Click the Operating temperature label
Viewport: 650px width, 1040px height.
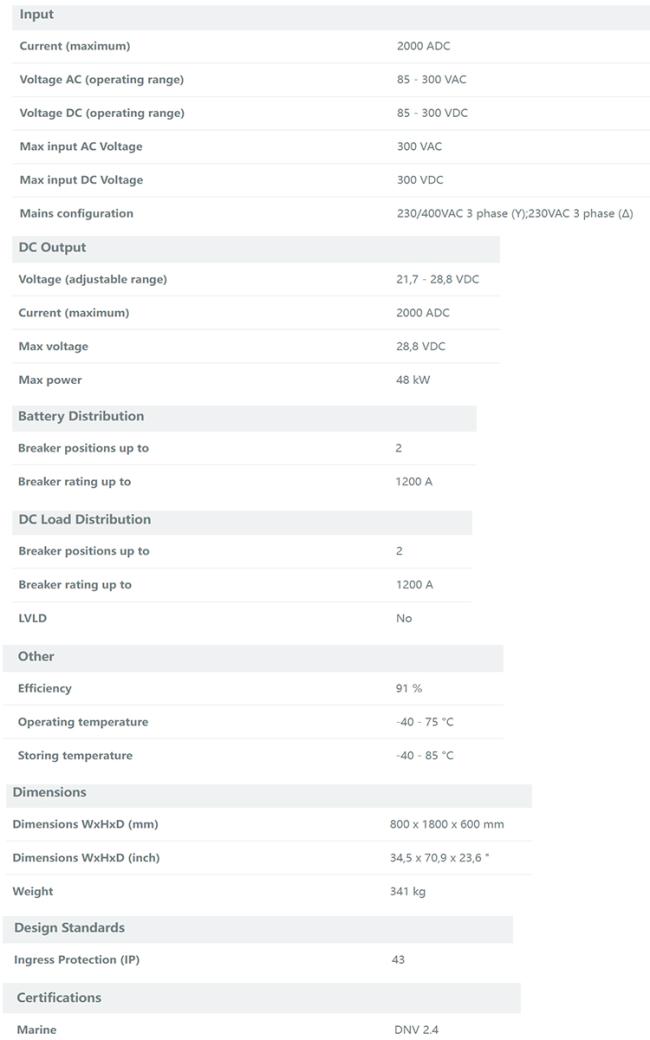(x=83, y=722)
